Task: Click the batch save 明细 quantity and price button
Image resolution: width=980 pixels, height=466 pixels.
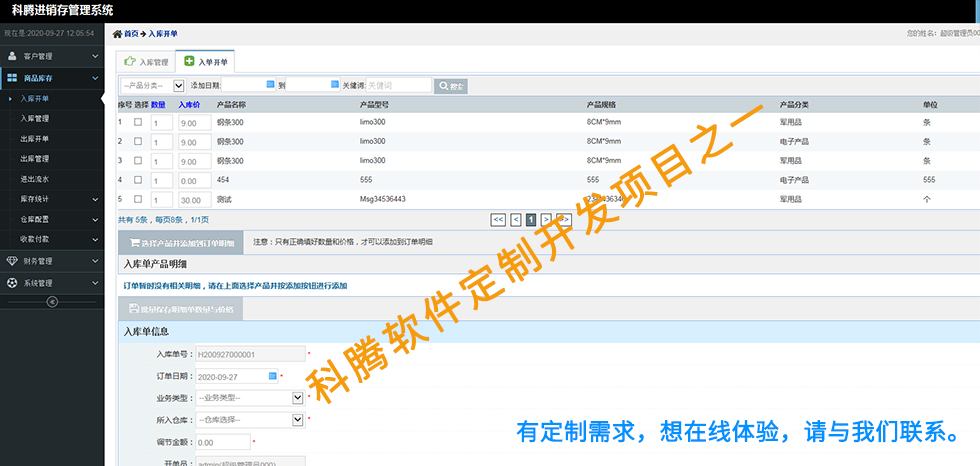Action: [x=180, y=308]
